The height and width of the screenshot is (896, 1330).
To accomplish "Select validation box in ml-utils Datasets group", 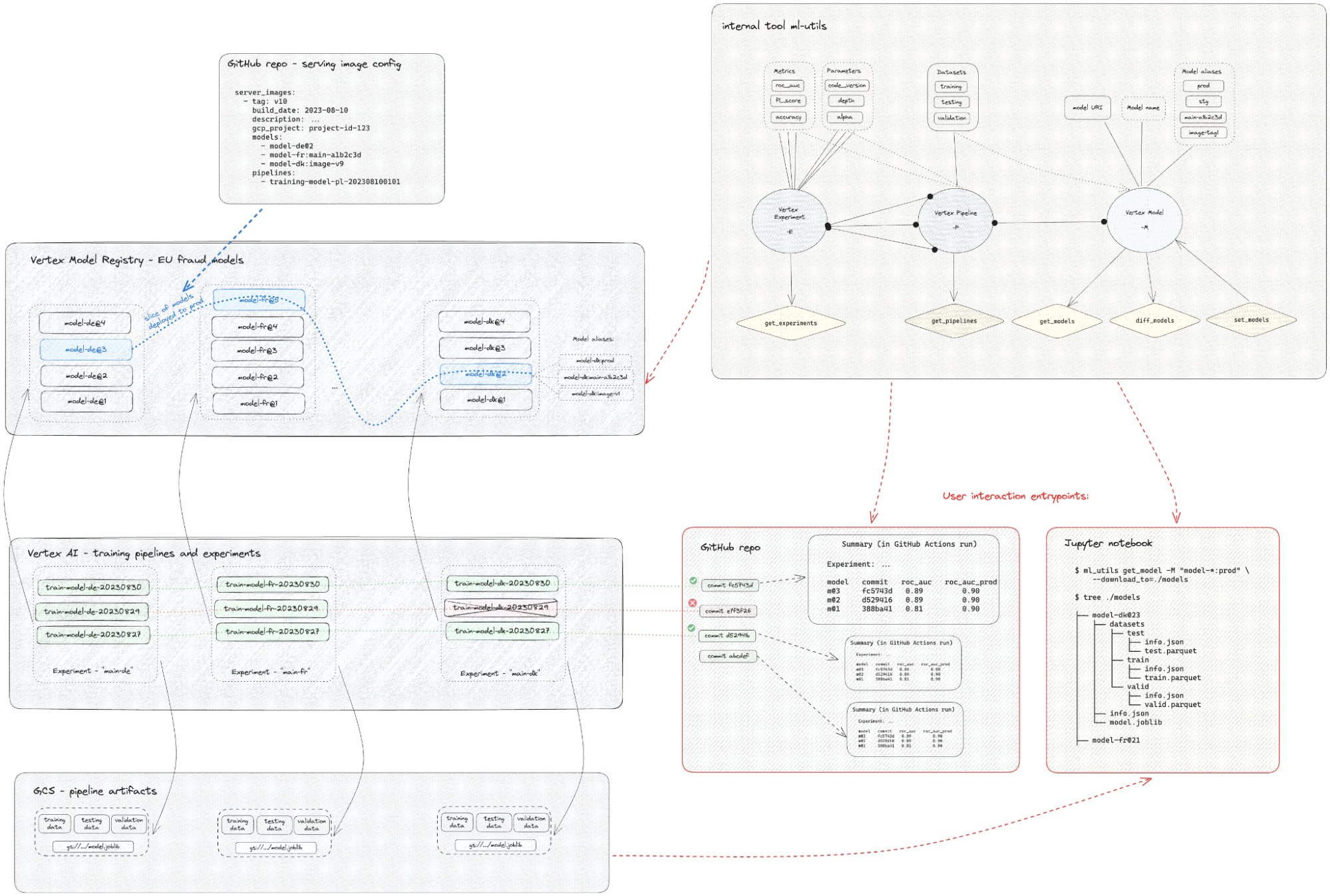I will [951, 118].
